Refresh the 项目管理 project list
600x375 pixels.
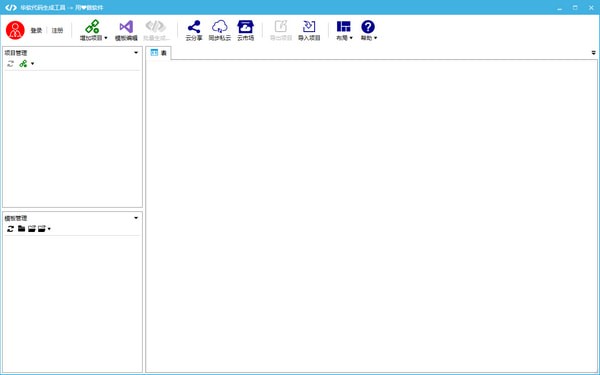(10, 64)
